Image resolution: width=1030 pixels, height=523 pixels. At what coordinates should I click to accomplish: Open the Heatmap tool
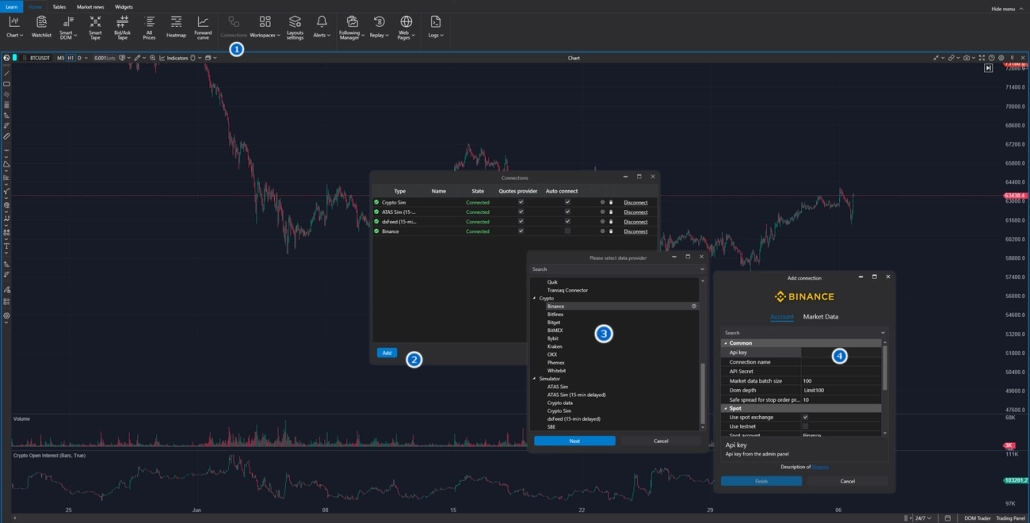(176, 27)
